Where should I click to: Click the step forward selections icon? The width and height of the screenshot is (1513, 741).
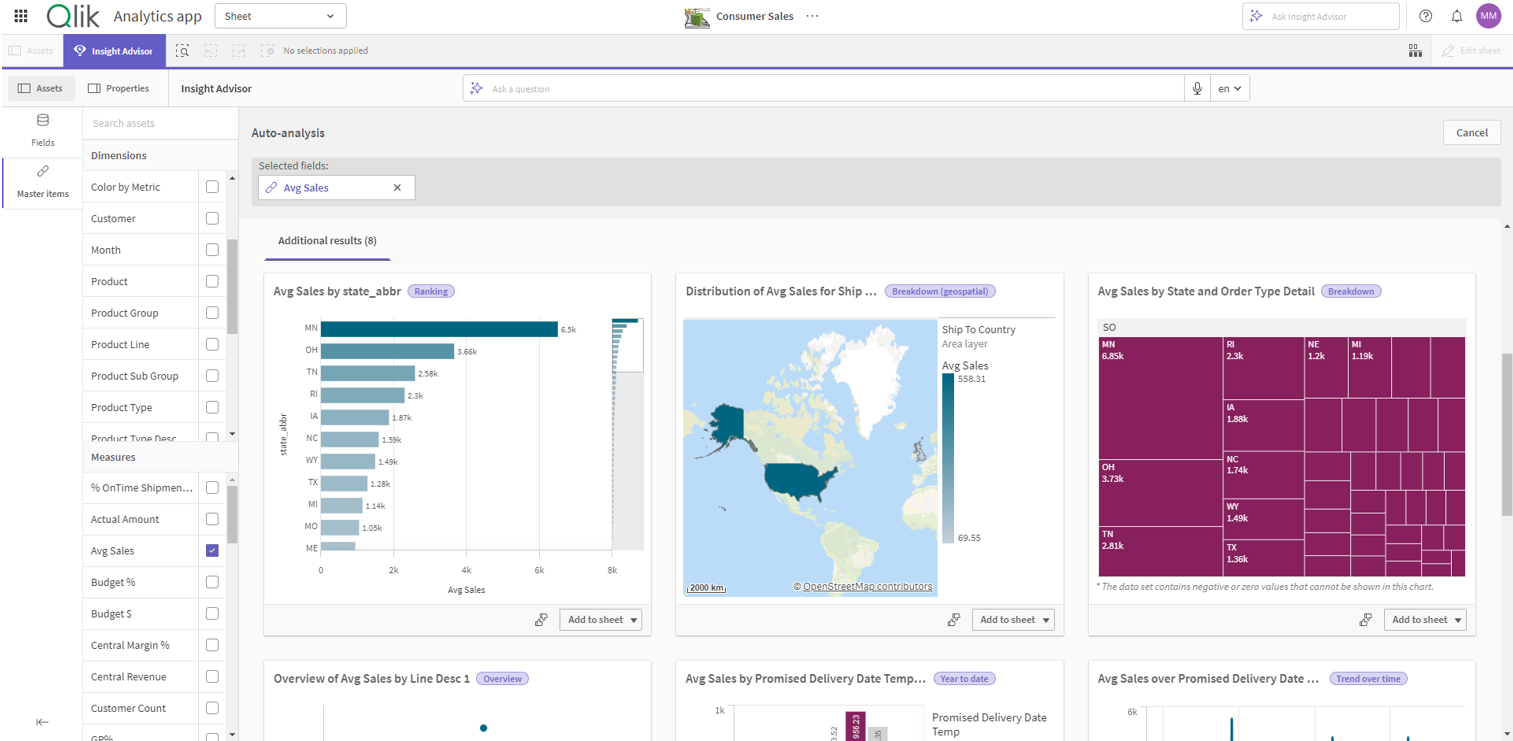239,50
